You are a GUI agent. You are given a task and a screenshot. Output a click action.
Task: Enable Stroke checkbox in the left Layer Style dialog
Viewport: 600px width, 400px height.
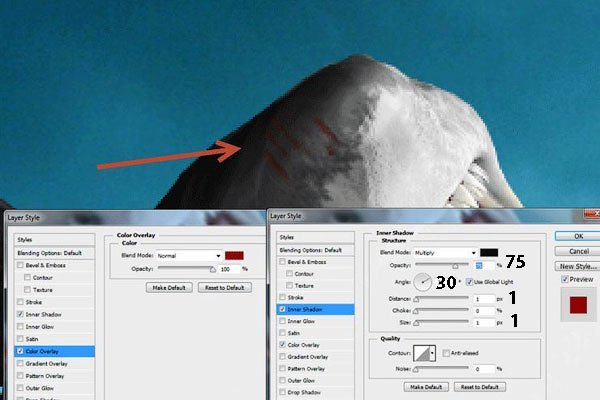click(x=20, y=302)
